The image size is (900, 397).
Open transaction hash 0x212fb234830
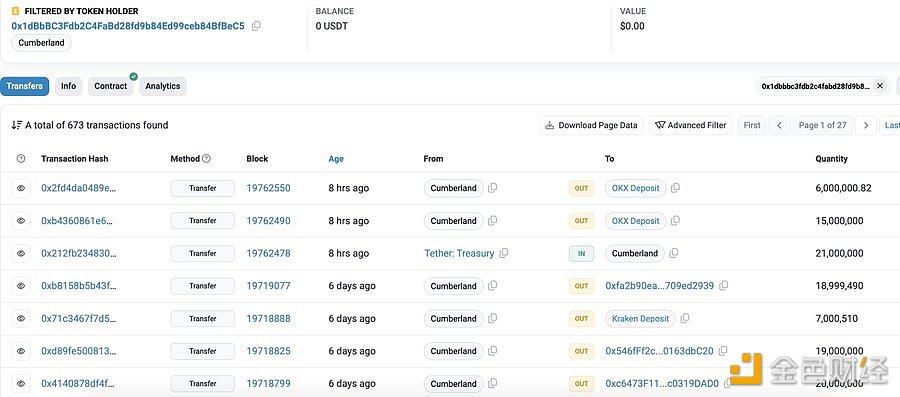pyautogui.click(x=79, y=253)
